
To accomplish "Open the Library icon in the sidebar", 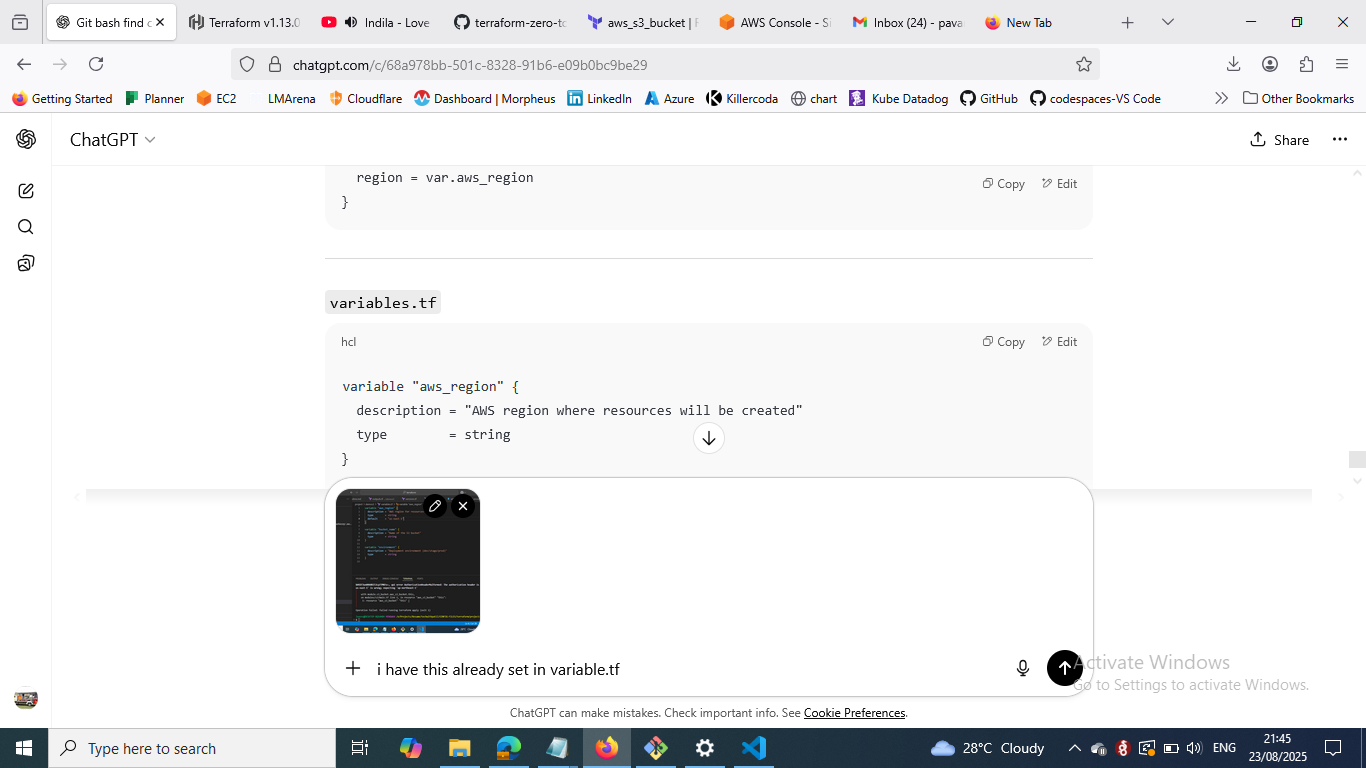I will tap(26, 264).
